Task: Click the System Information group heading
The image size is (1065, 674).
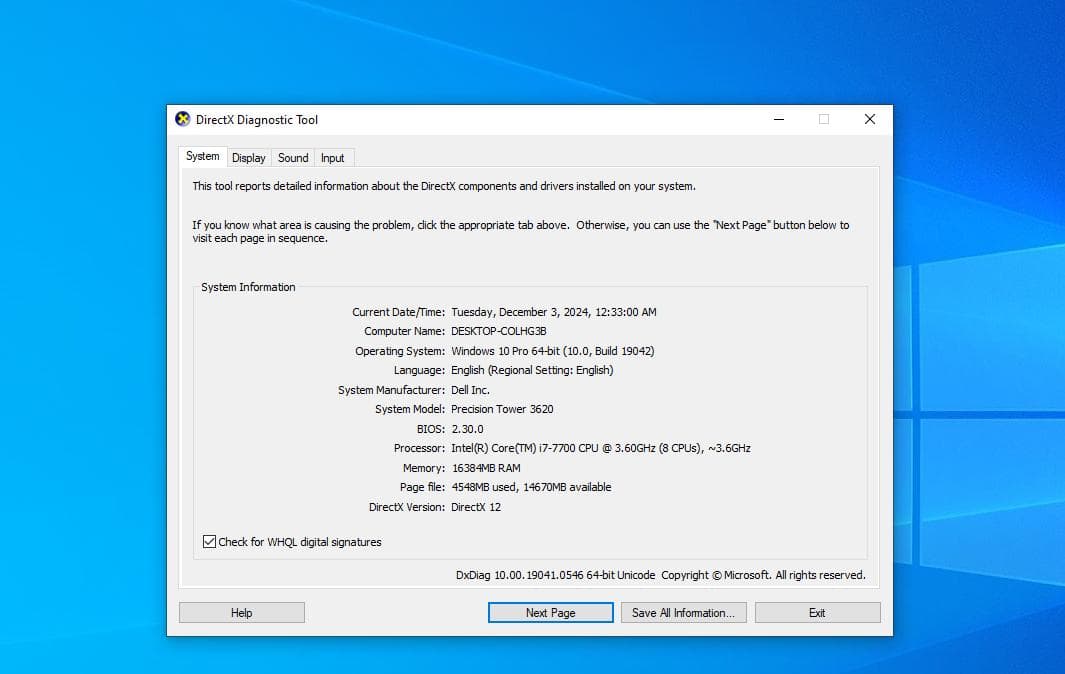Action: pos(247,287)
